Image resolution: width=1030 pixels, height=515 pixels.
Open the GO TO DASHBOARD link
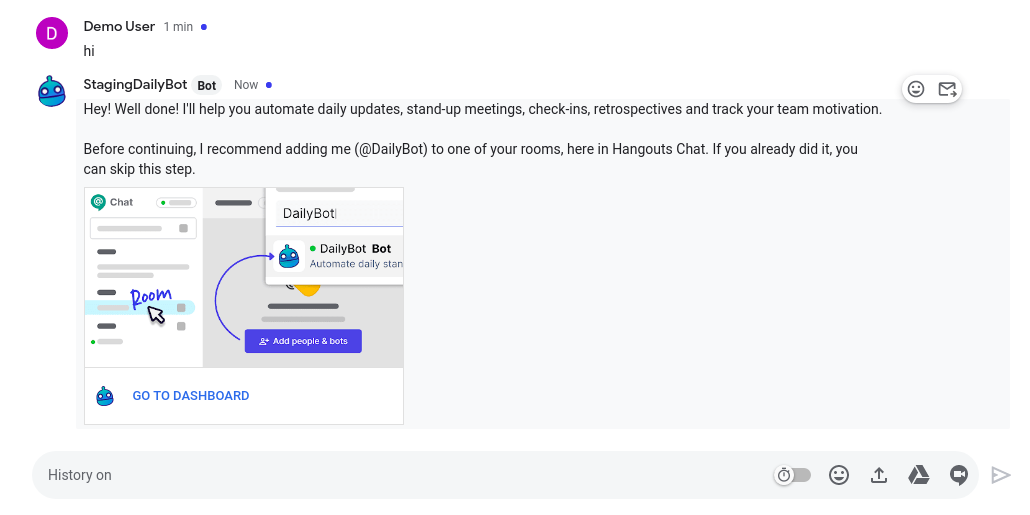[190, 395]
